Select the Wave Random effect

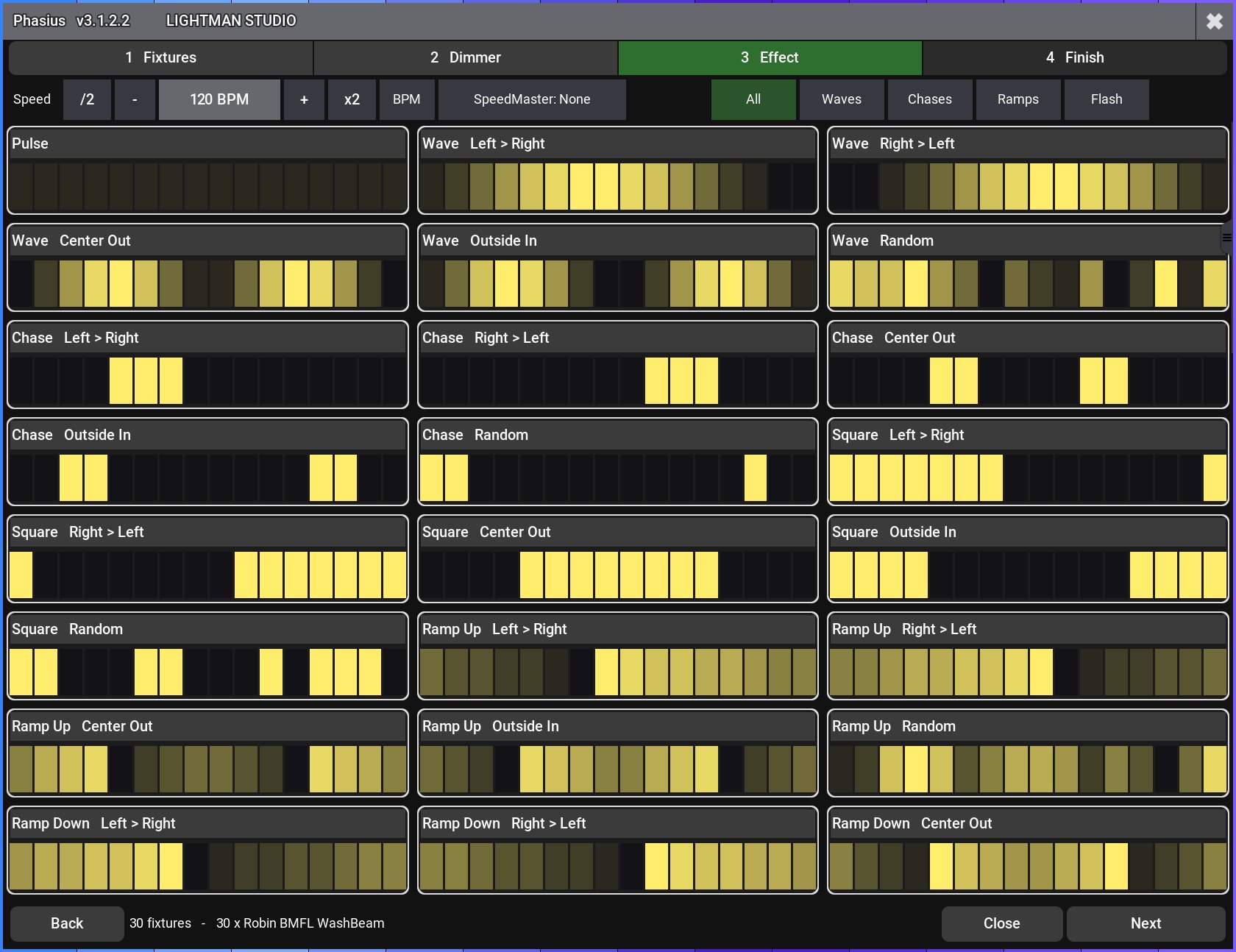tap(1028, 268)
